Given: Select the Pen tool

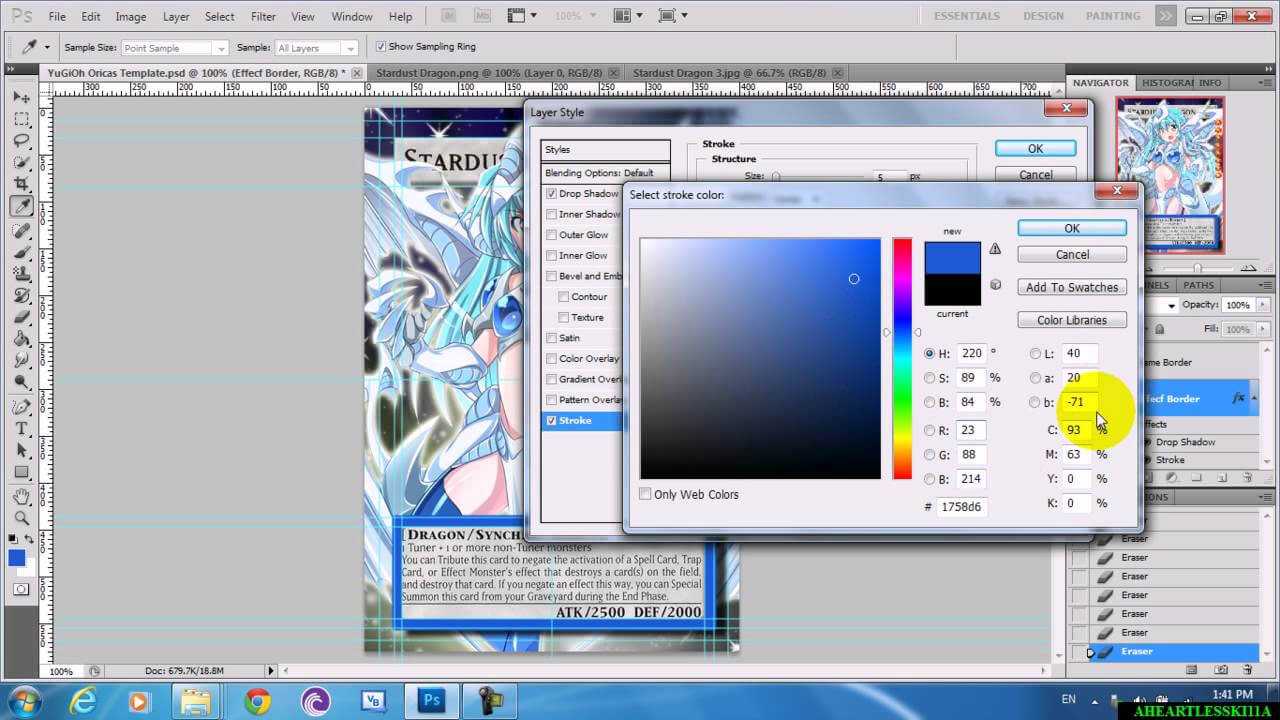Looking at the screenshot, I should [21, 407].
